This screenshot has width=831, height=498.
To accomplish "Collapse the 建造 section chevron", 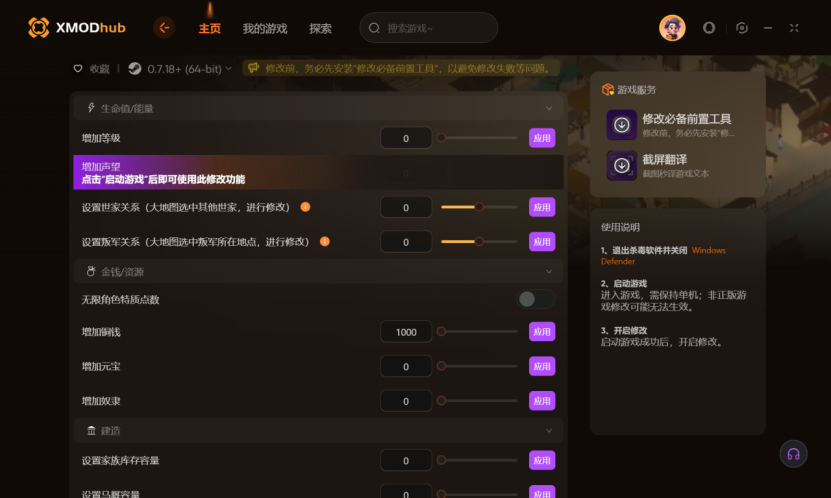I will (x=549, y=431).
